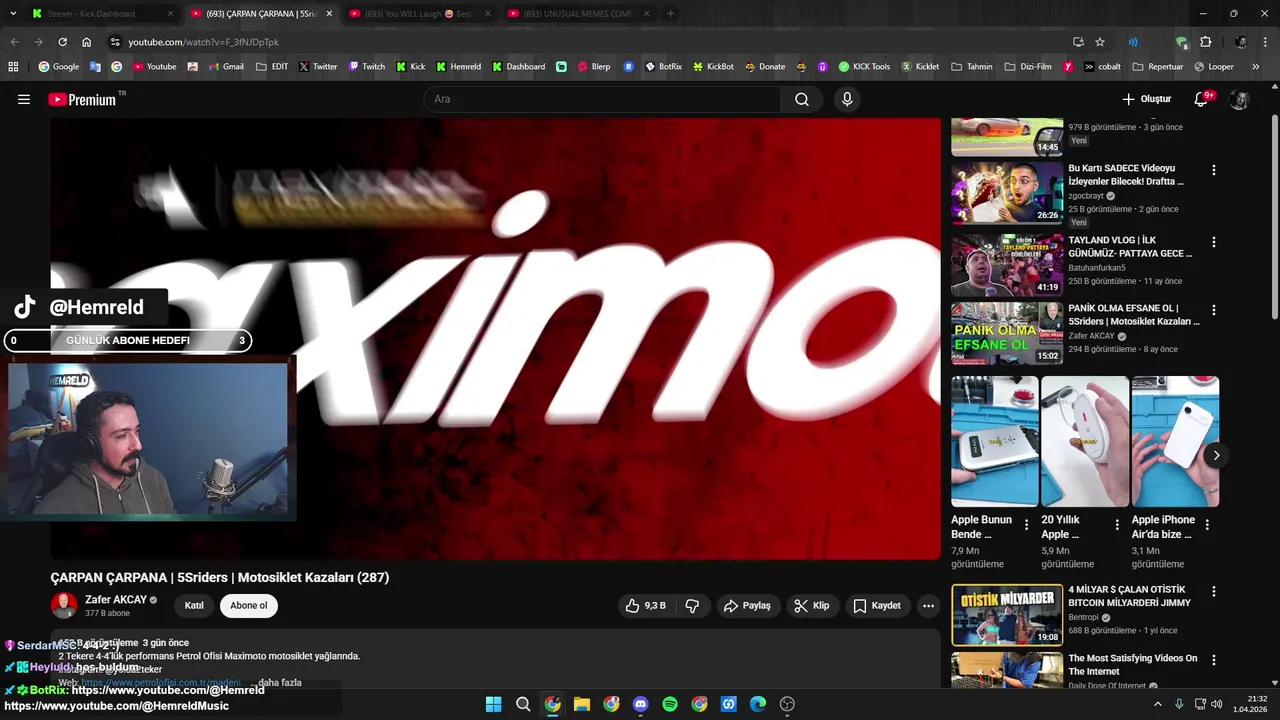
Task: Select the ÇARPAN ÇARPANA browser tab
Action: (260, 14)
